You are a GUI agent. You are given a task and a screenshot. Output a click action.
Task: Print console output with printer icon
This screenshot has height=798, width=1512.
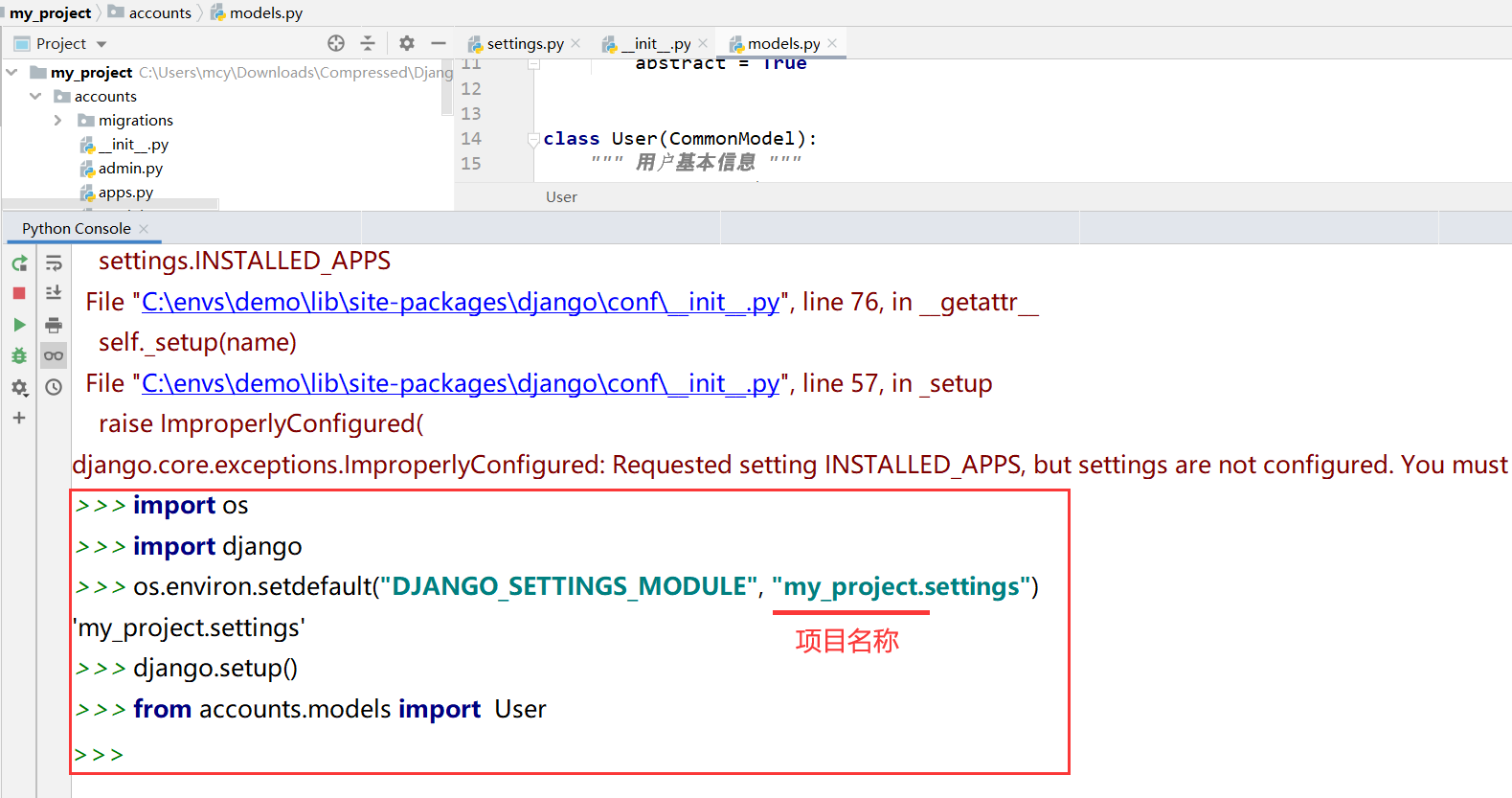coord(54,325)
